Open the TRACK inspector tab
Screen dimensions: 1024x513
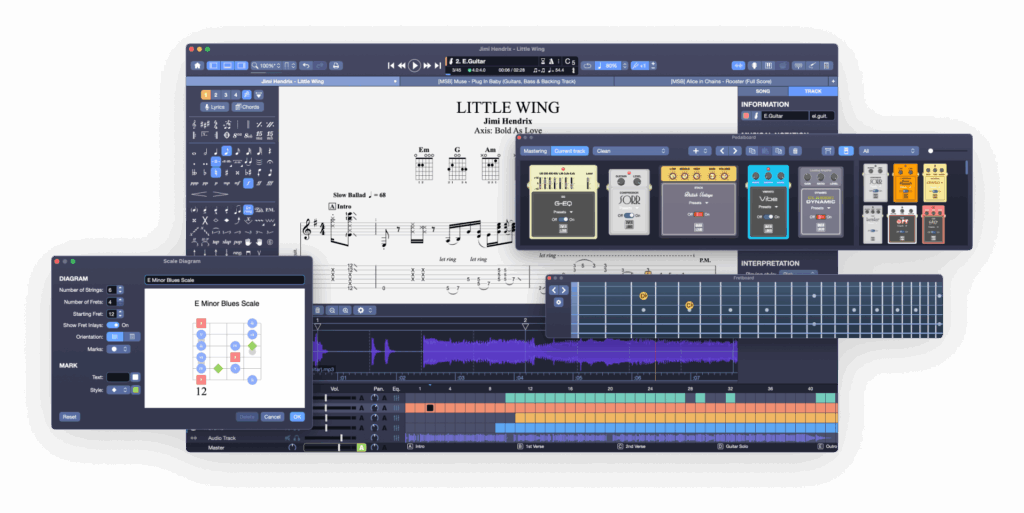click(813, 91)
